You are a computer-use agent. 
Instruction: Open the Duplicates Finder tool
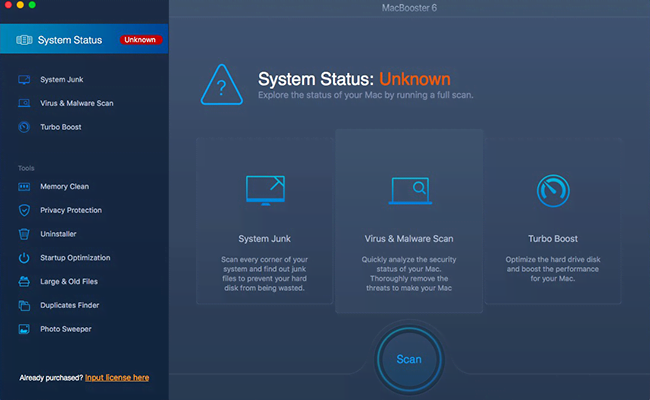click(70, 305)
